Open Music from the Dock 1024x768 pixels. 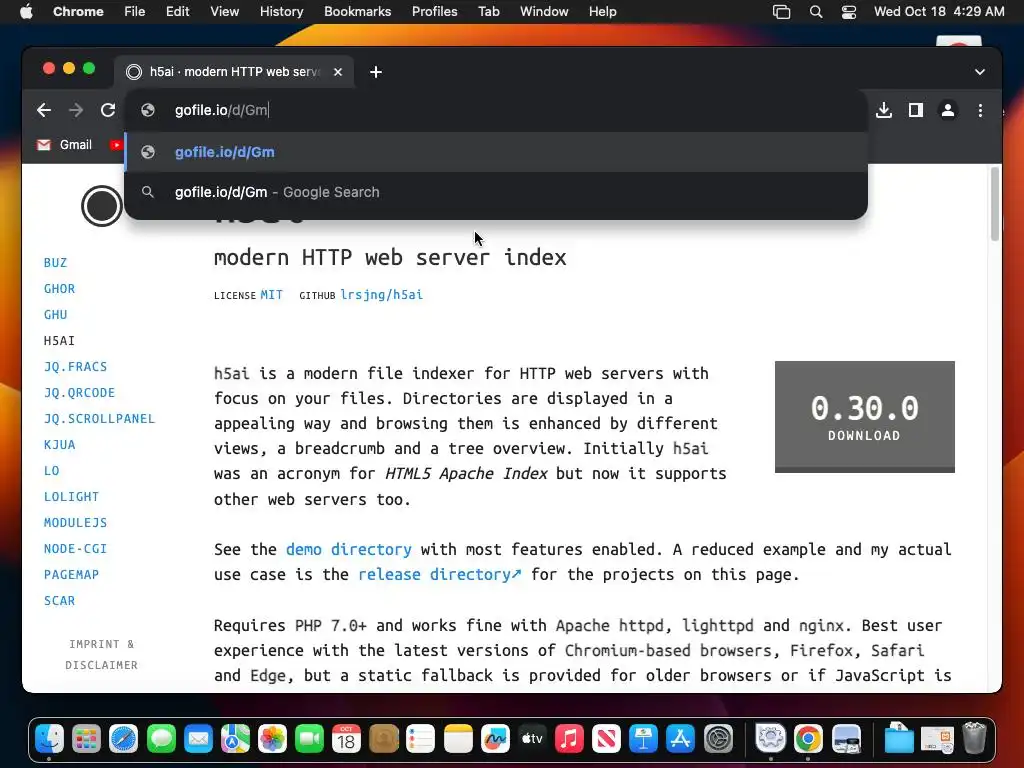click(x=569, y=739)
